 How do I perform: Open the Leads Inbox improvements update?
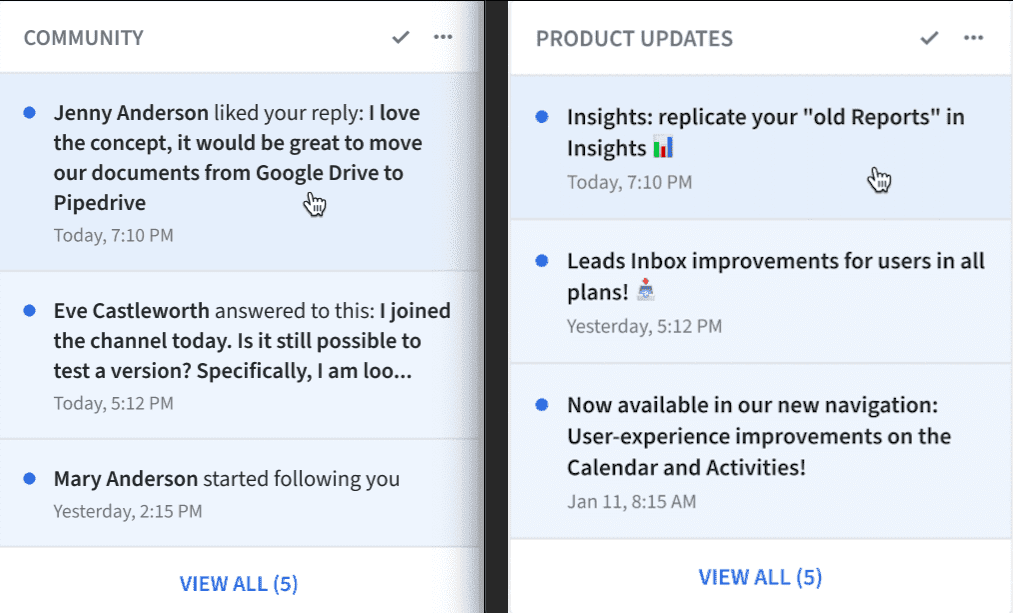760,291
